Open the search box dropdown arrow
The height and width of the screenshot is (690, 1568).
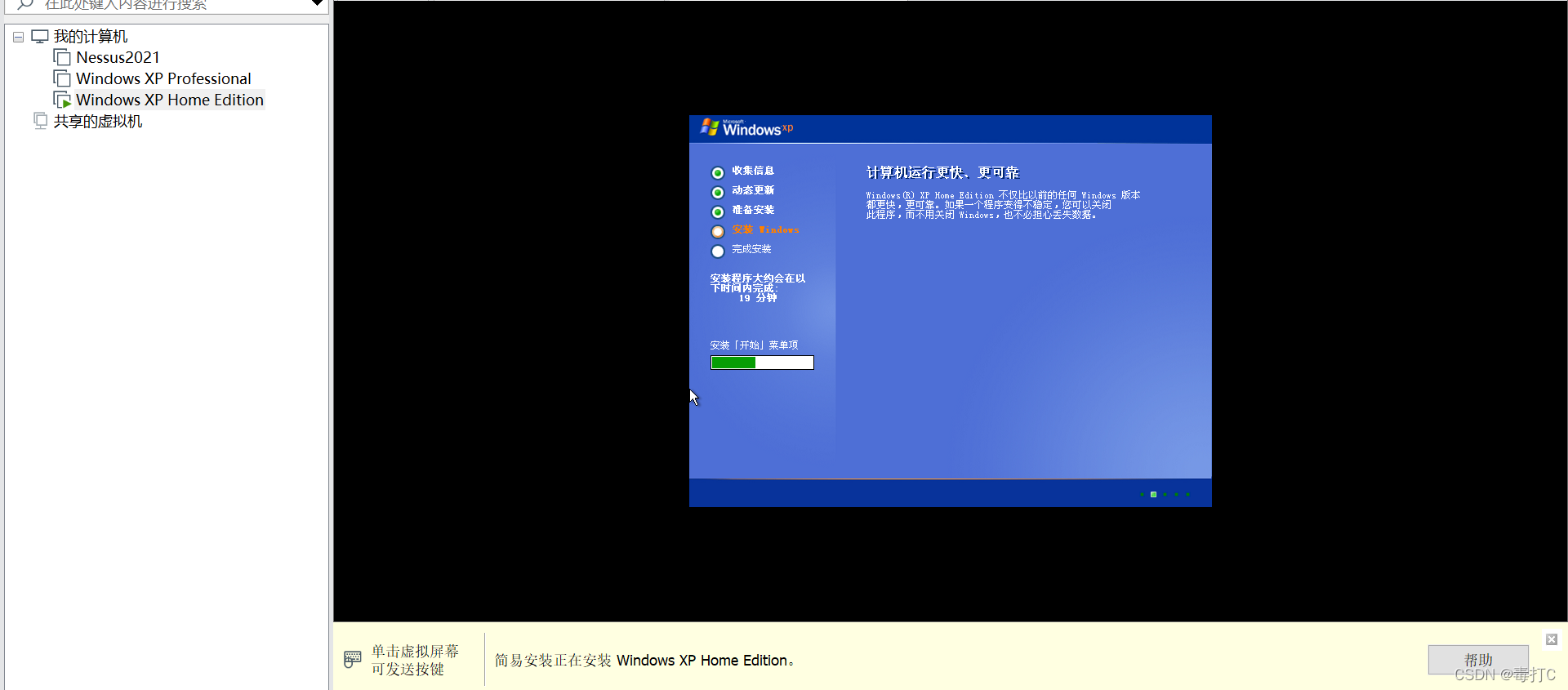coord(318,4)
